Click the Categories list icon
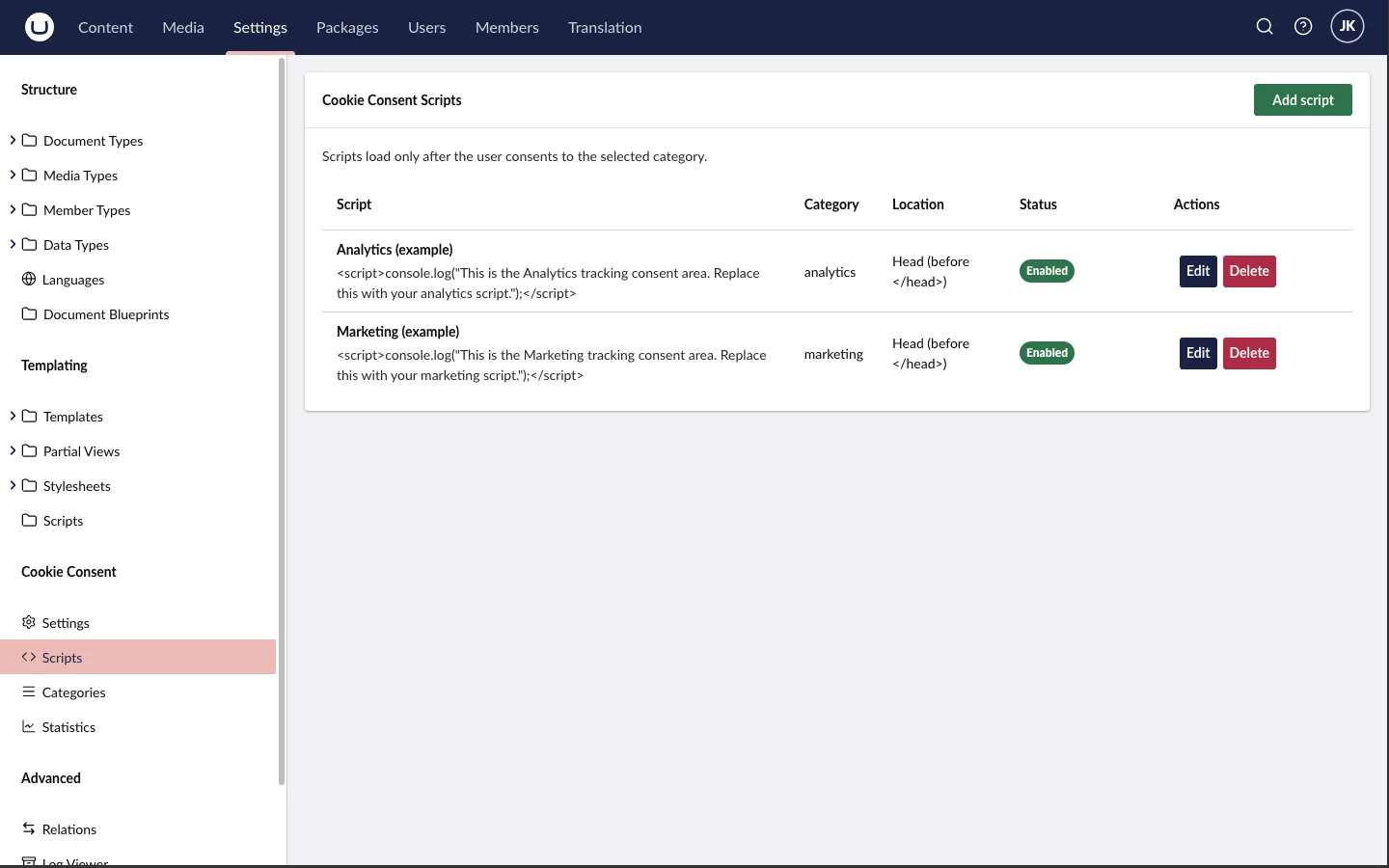Viewport: 1389px width, 868px height. click(29, 692)
